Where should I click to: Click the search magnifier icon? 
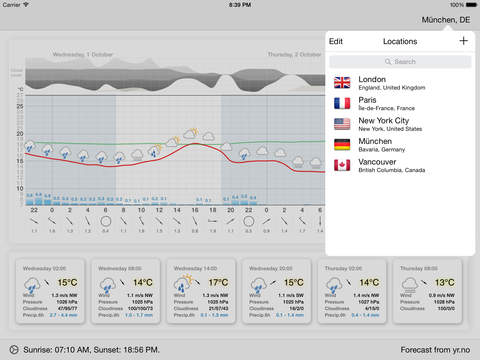click(x=388, y=62)
